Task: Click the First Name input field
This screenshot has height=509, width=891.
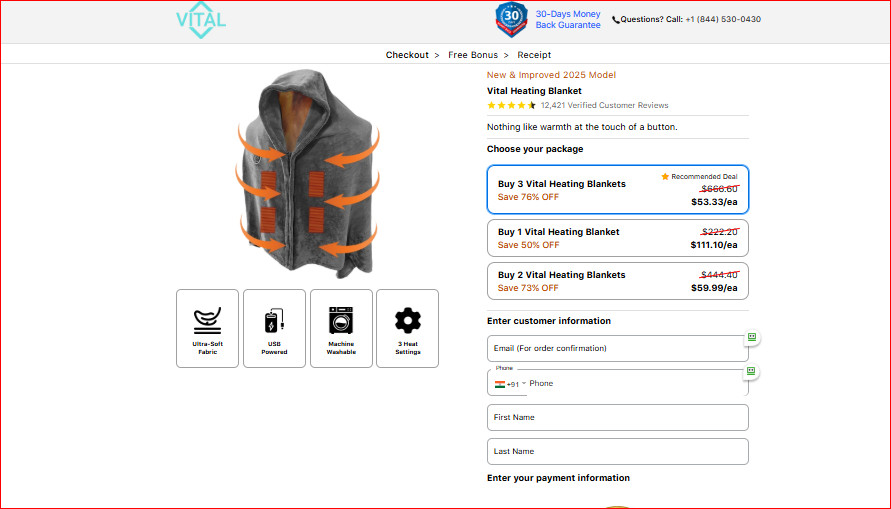Action: (x=617, y=417)
